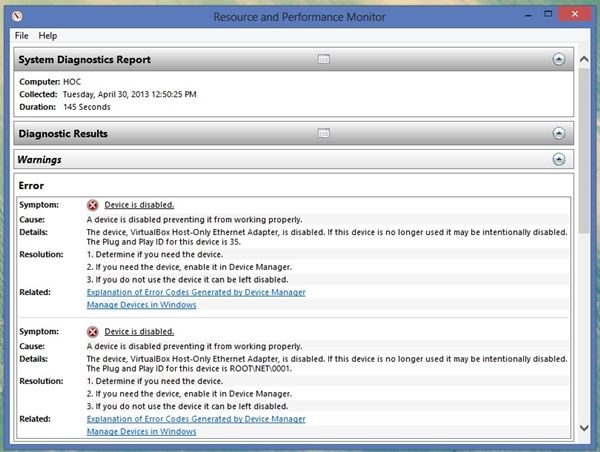
Task: Click text mentioning ROOT\NET\0001
Action: point(189,369)
